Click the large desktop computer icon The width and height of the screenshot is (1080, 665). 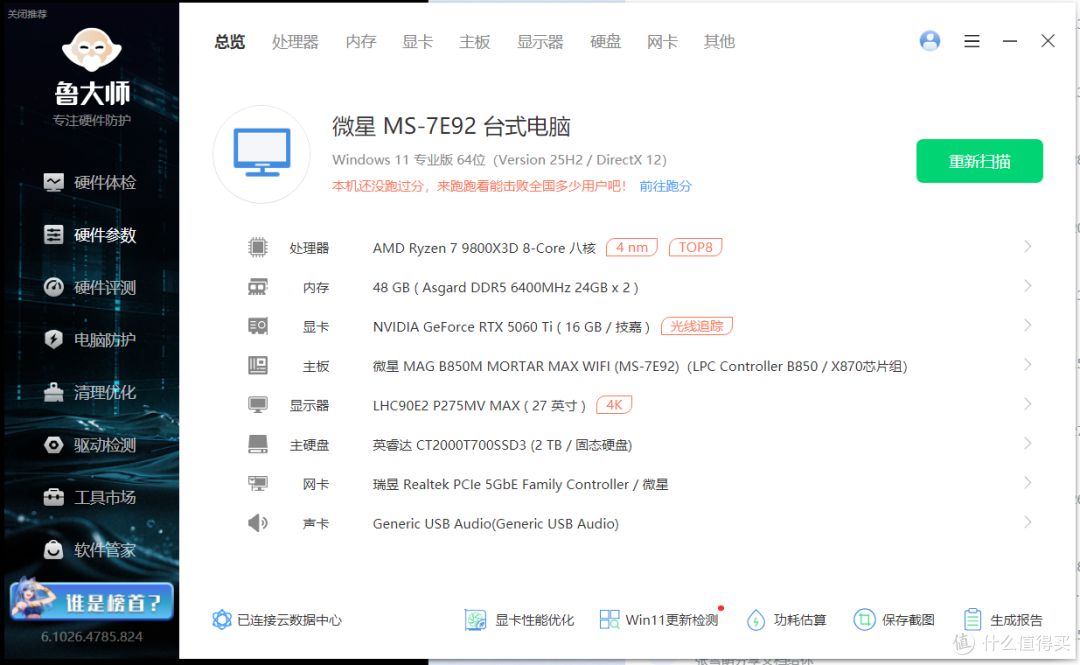[x=262, y=154]
